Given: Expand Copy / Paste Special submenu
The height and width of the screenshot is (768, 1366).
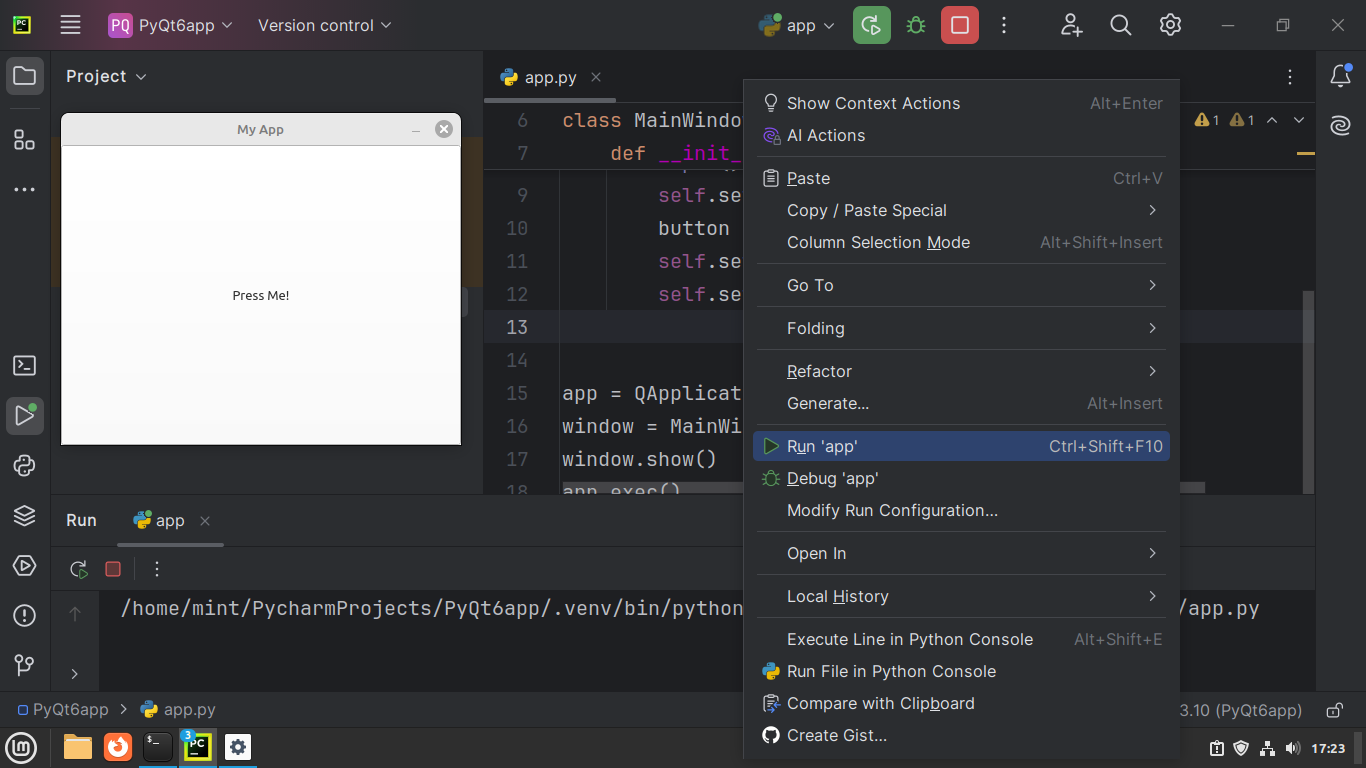Looking at the screenshot, I should point(961,210).
